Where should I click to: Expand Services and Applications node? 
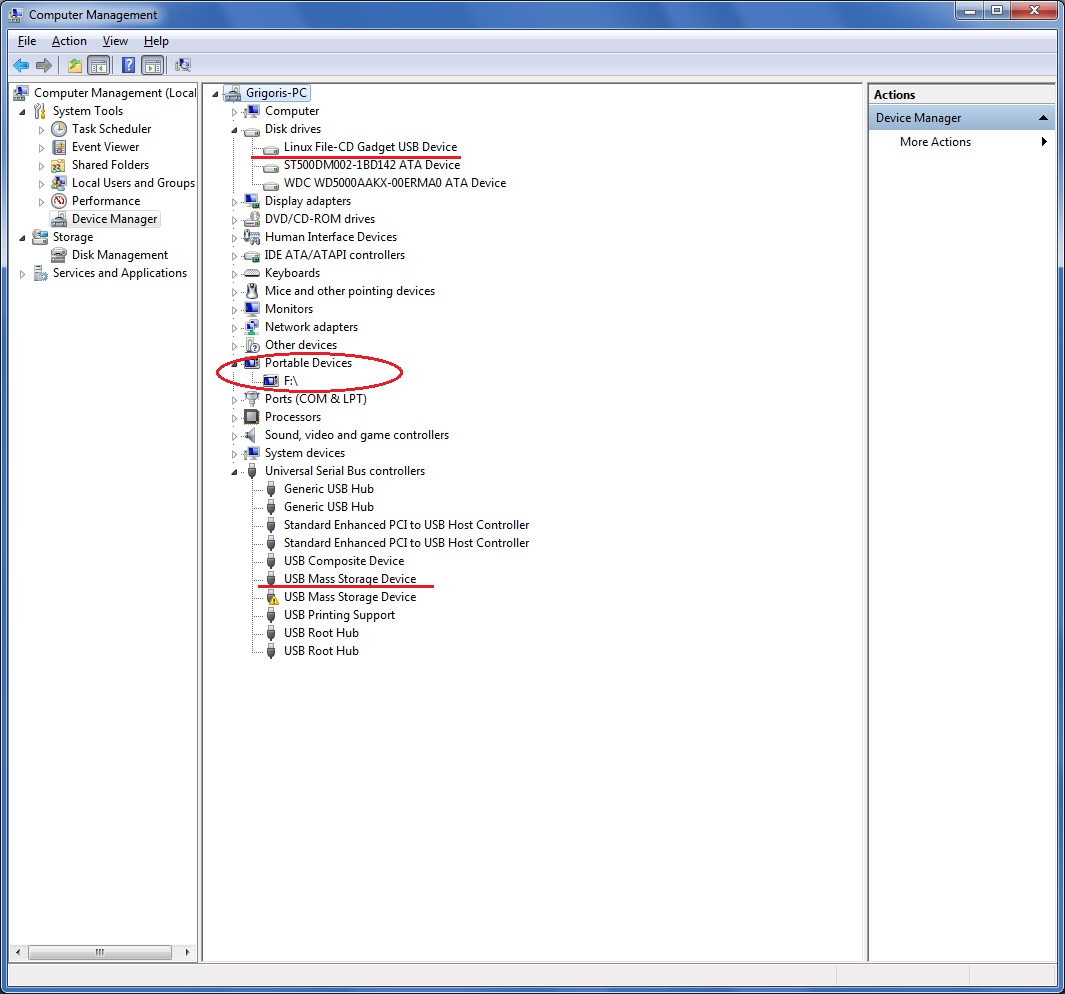23,274
